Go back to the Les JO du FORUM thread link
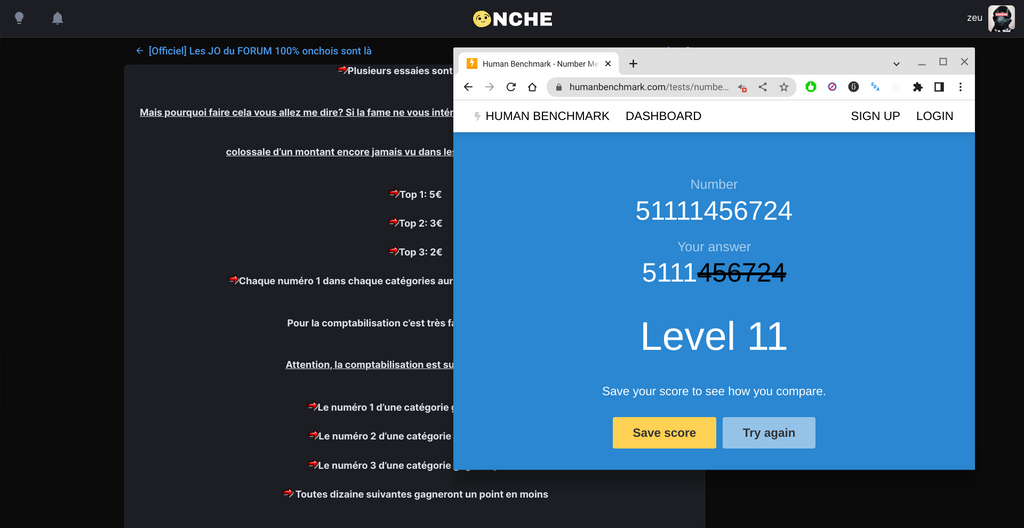 coord(254,51)
